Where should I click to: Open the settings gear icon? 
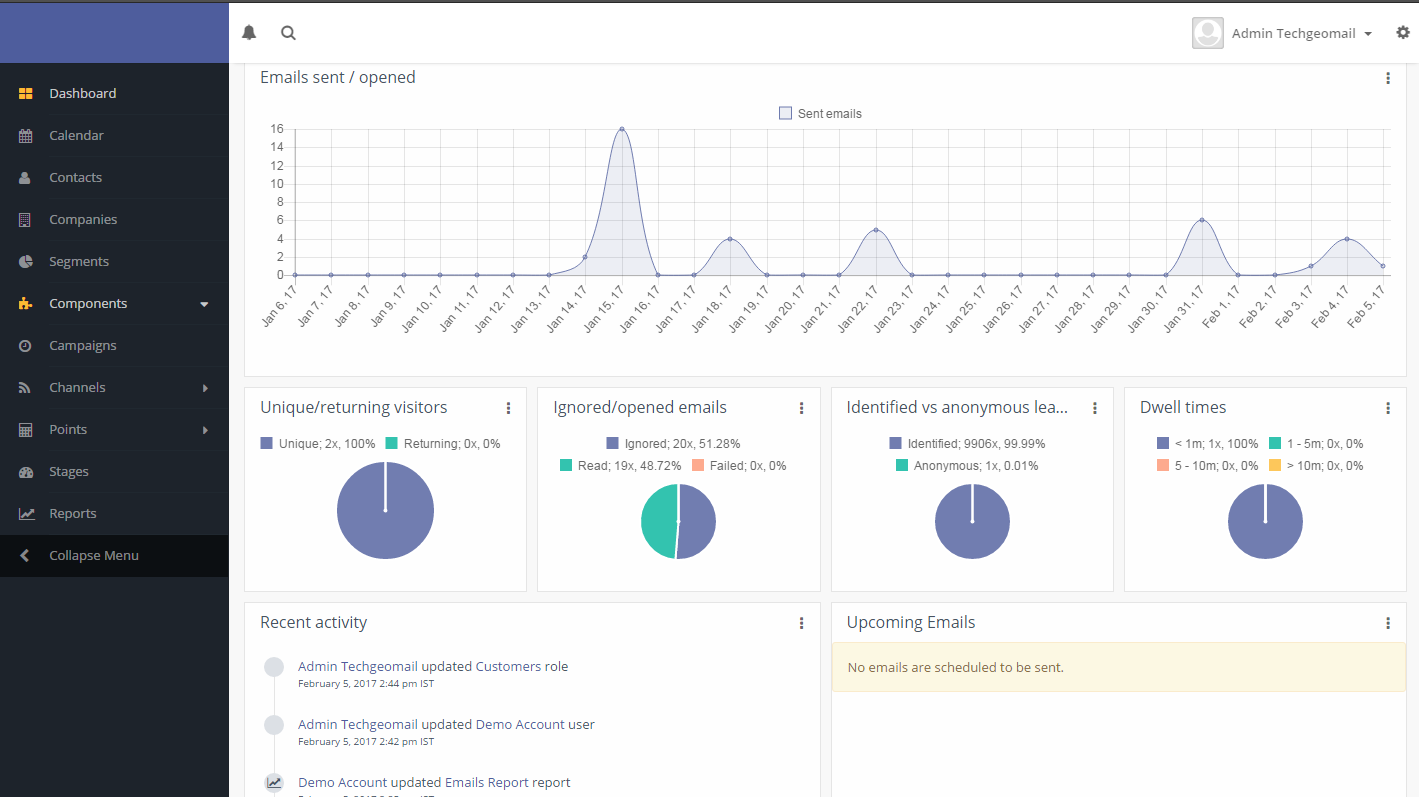[x=1403, y=33]
